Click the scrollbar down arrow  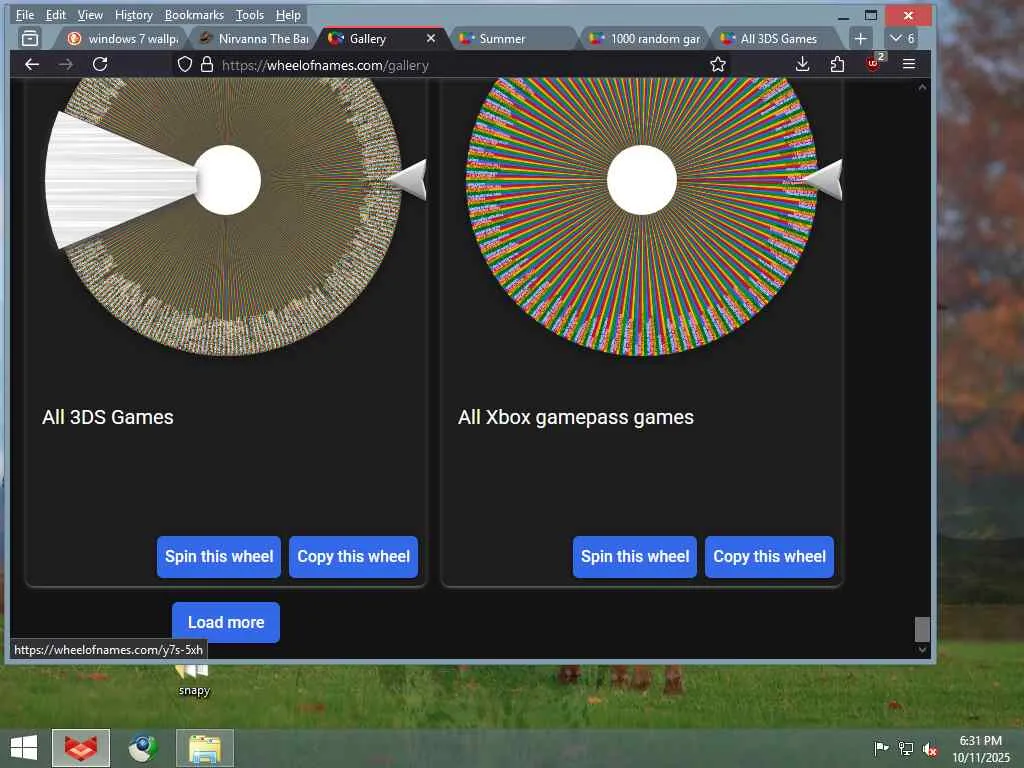pos(922,650)
